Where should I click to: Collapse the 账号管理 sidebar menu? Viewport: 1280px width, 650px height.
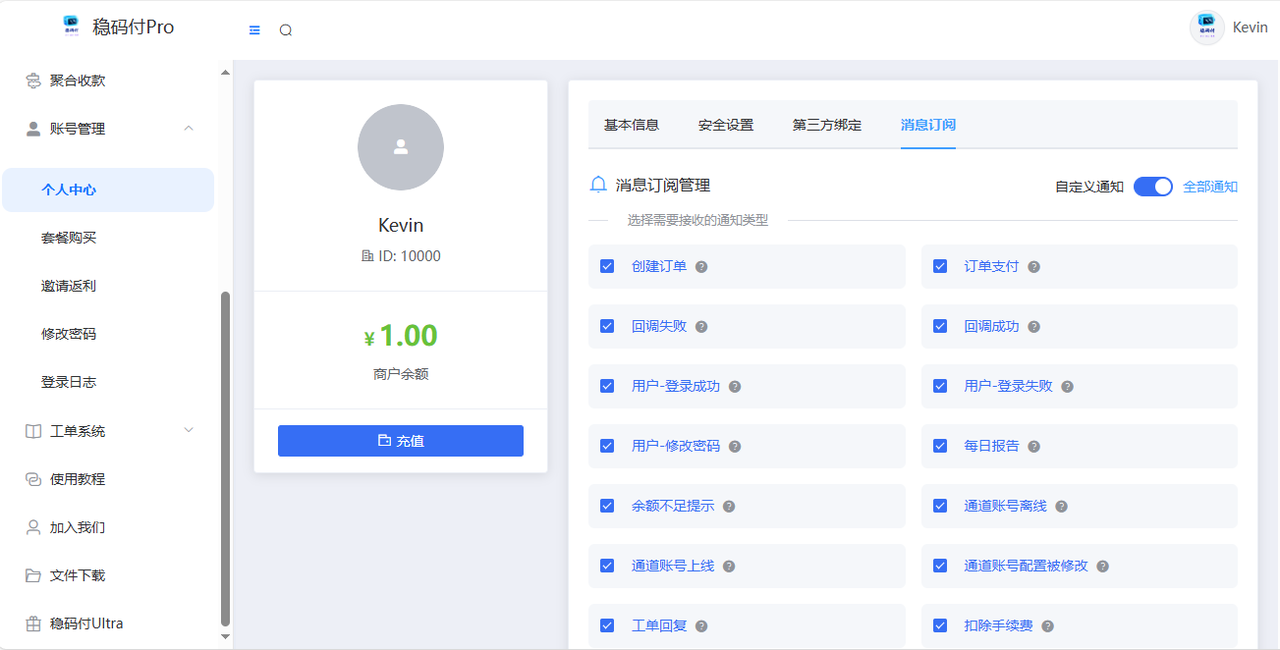click(188, 129)
